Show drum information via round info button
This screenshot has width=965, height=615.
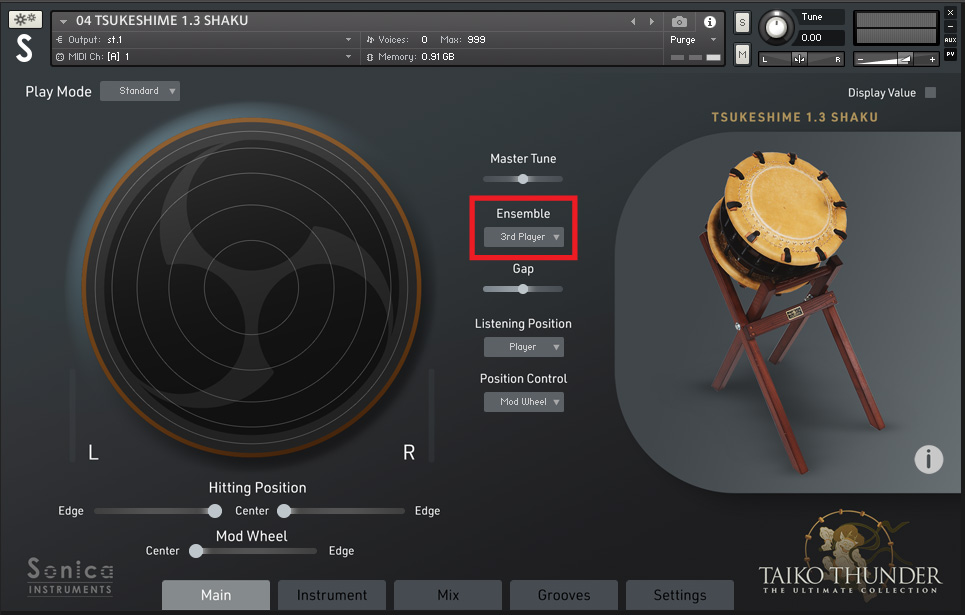click(928, 459)
